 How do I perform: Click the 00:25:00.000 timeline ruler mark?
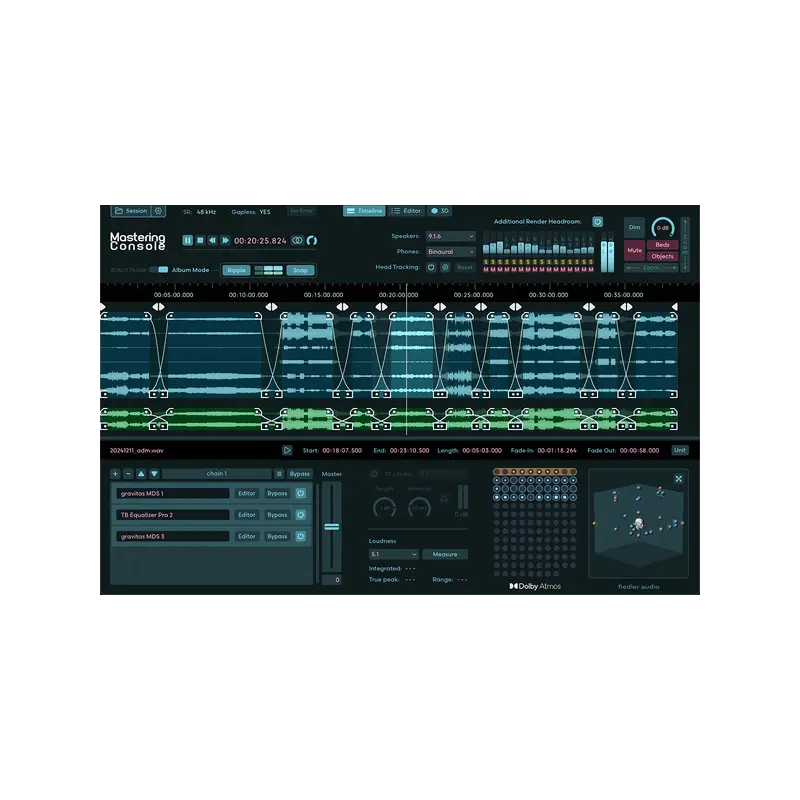[473, 295]
